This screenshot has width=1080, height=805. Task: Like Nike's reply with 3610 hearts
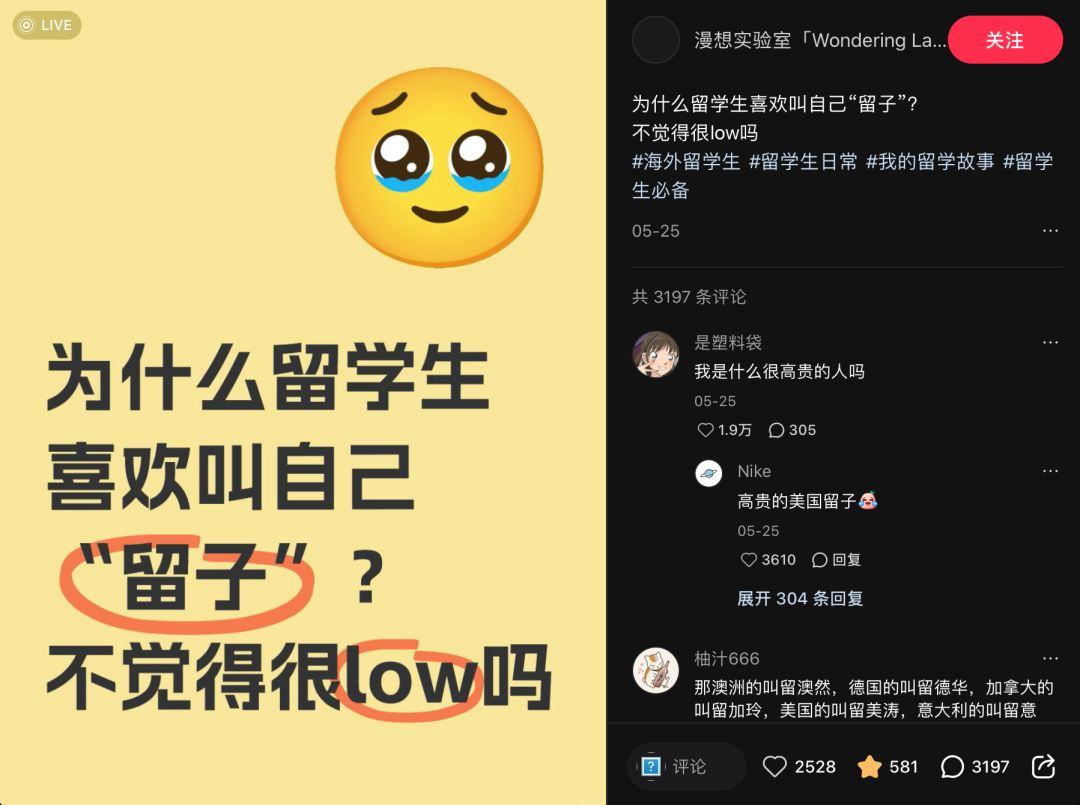(x=749, y=560)
